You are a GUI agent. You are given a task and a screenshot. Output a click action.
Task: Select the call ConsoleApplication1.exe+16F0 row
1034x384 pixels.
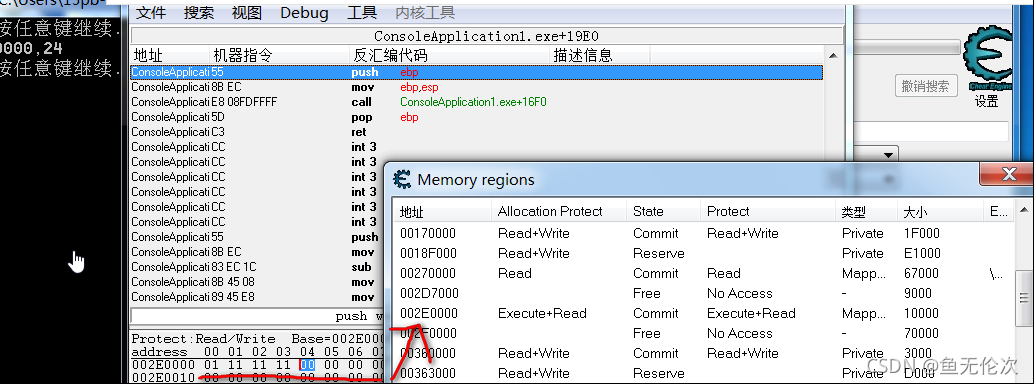(476, 102)
